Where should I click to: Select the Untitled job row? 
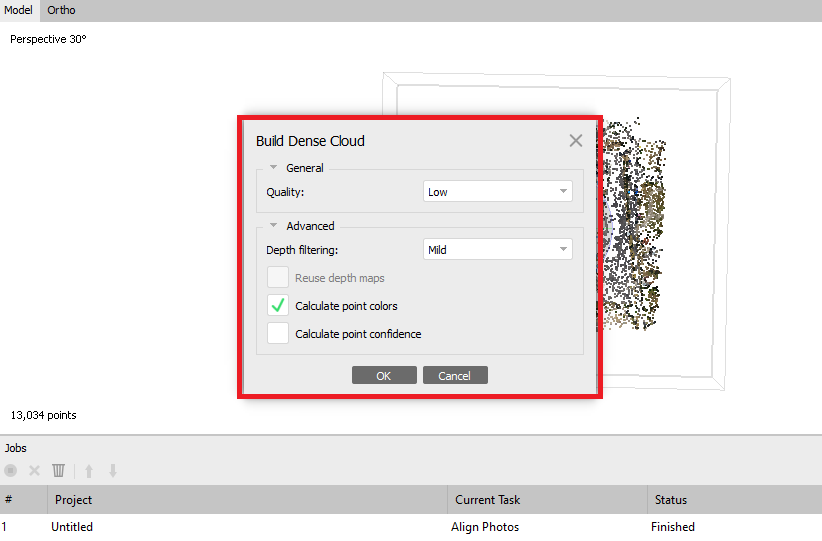click(72, 527)
